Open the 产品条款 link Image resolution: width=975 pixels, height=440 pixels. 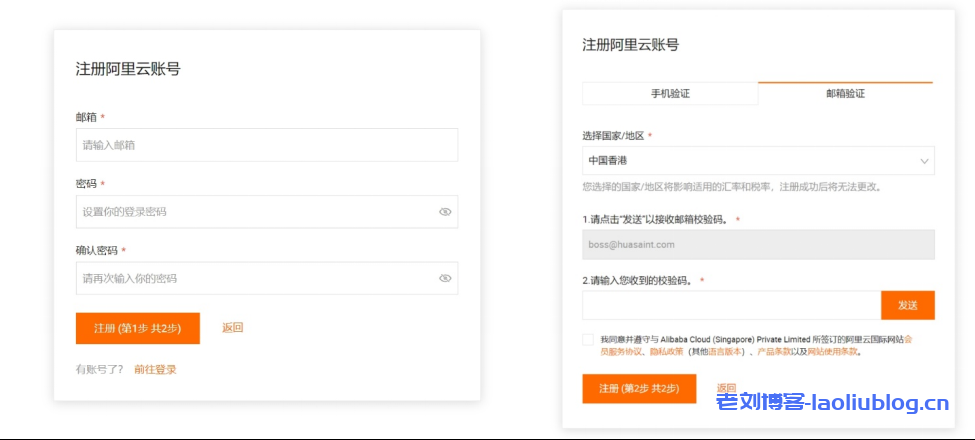tap(774, 352)
